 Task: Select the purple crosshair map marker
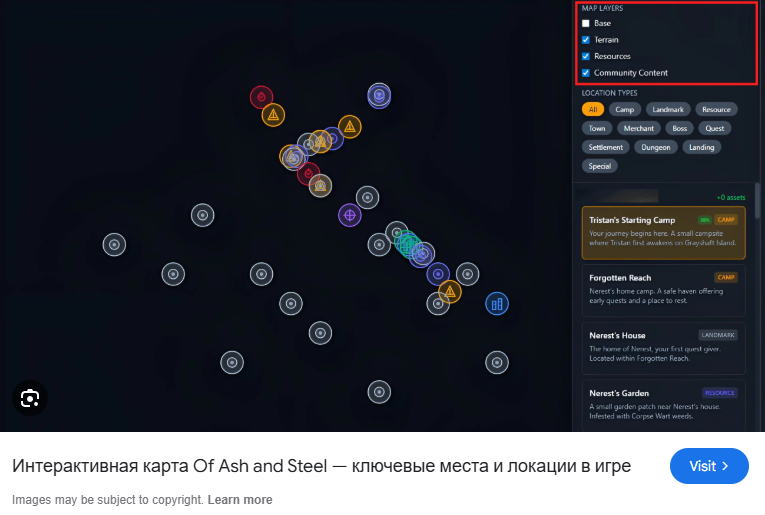pyautogui.click(x=350, y=215)
